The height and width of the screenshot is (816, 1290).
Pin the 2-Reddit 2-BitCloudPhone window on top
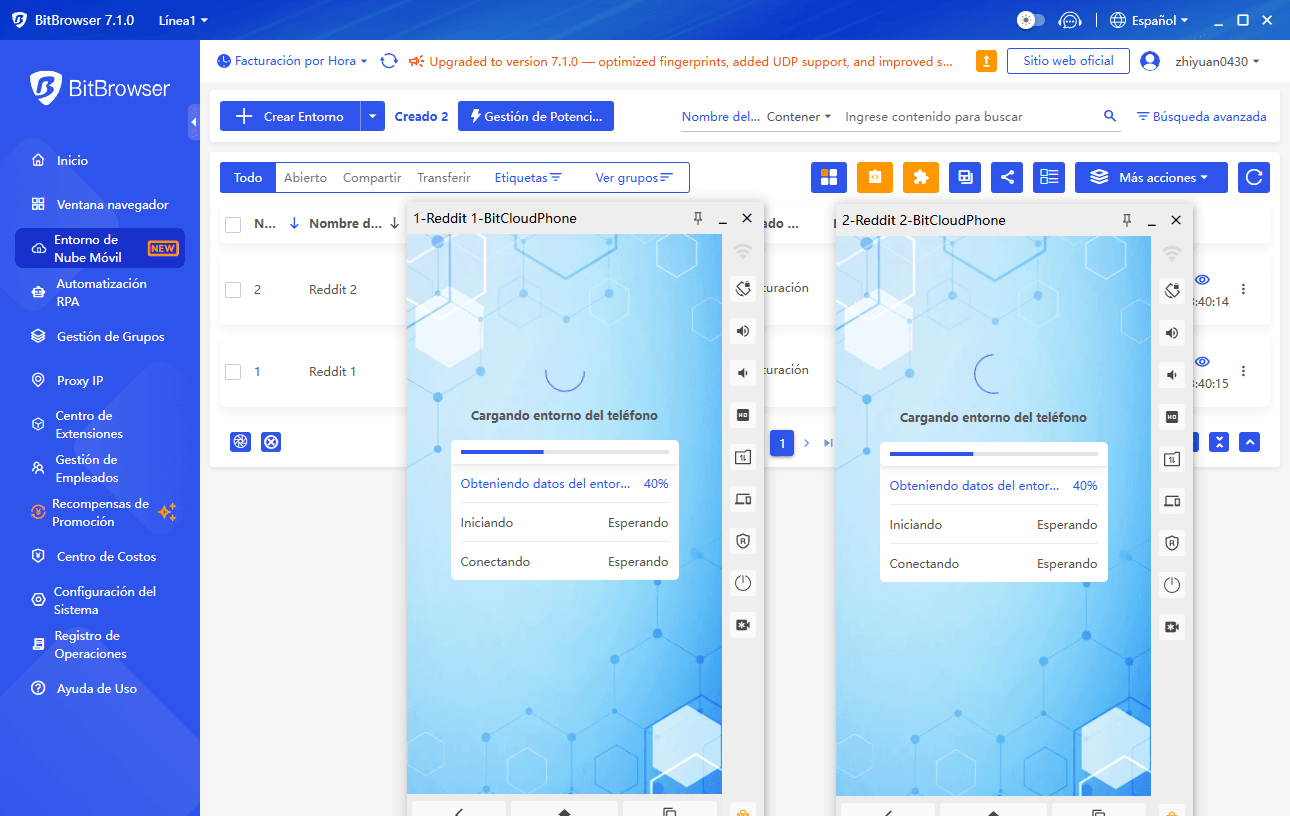pyautogui.click(x=1127, y=220)
